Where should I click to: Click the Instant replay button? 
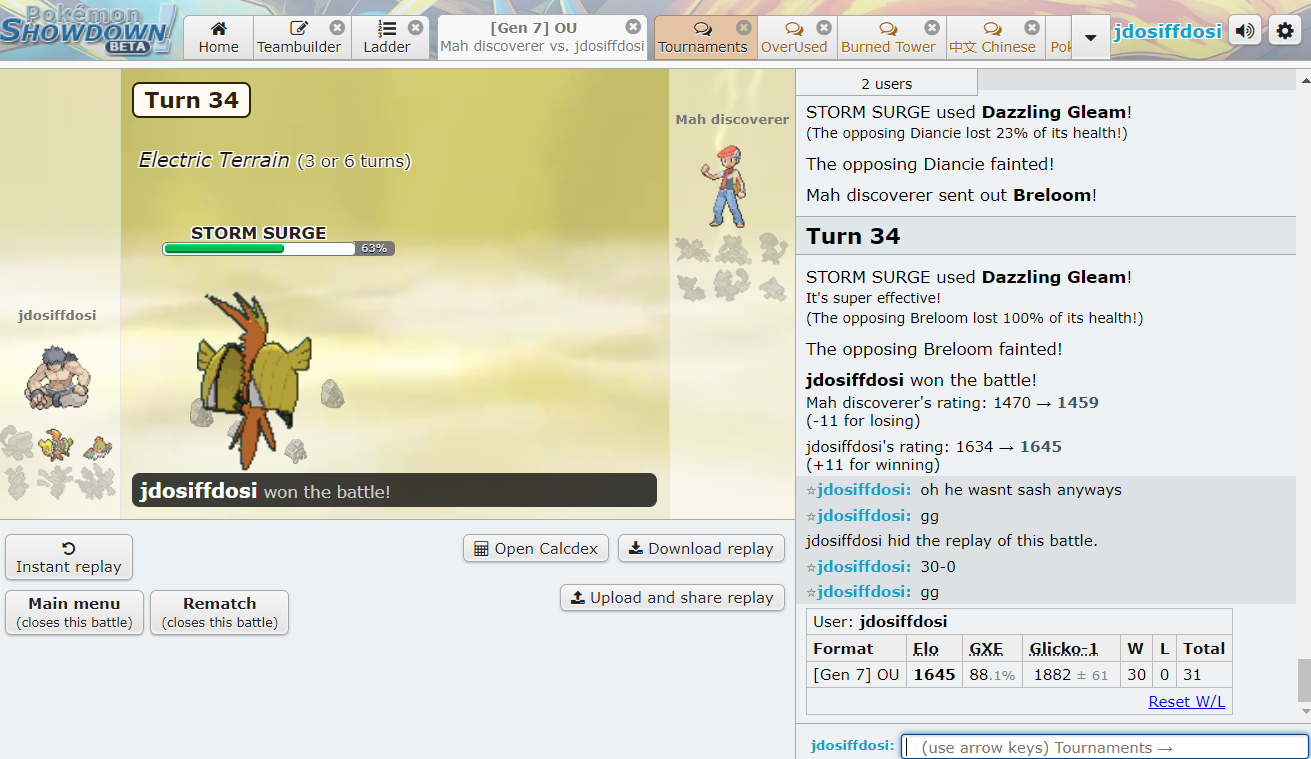(68, 557)
